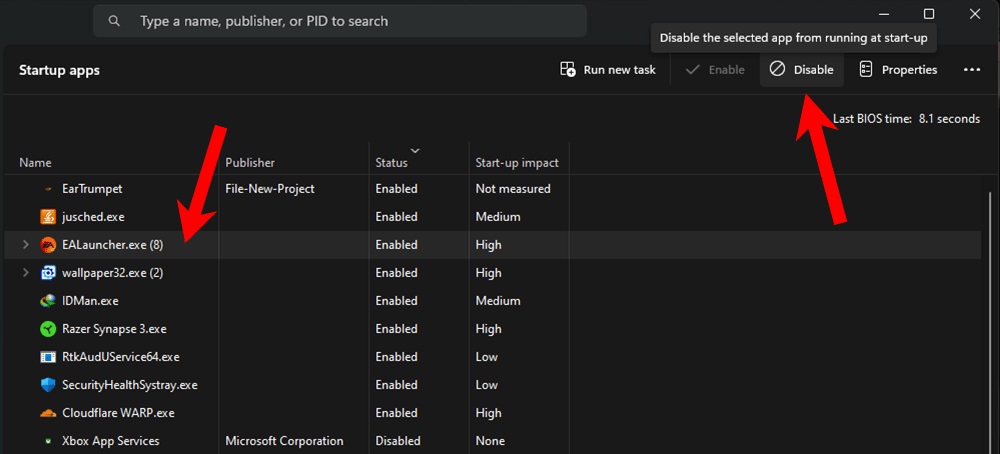Disable the selected start-up app

pos(802,70)
